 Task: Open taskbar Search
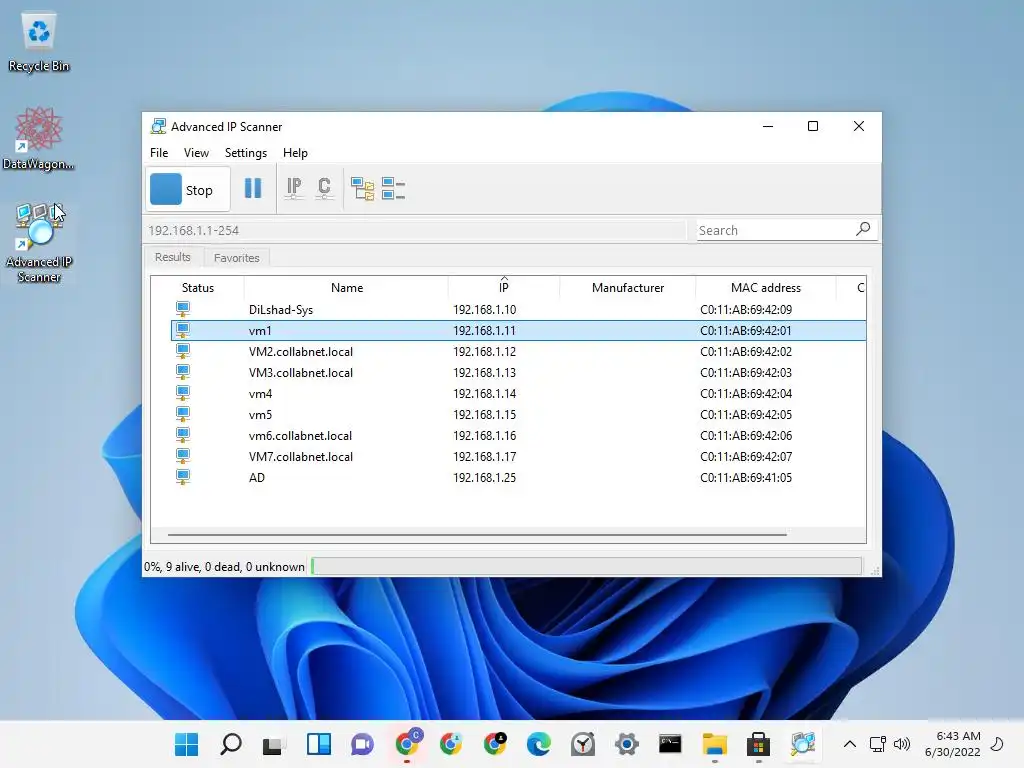230,744
